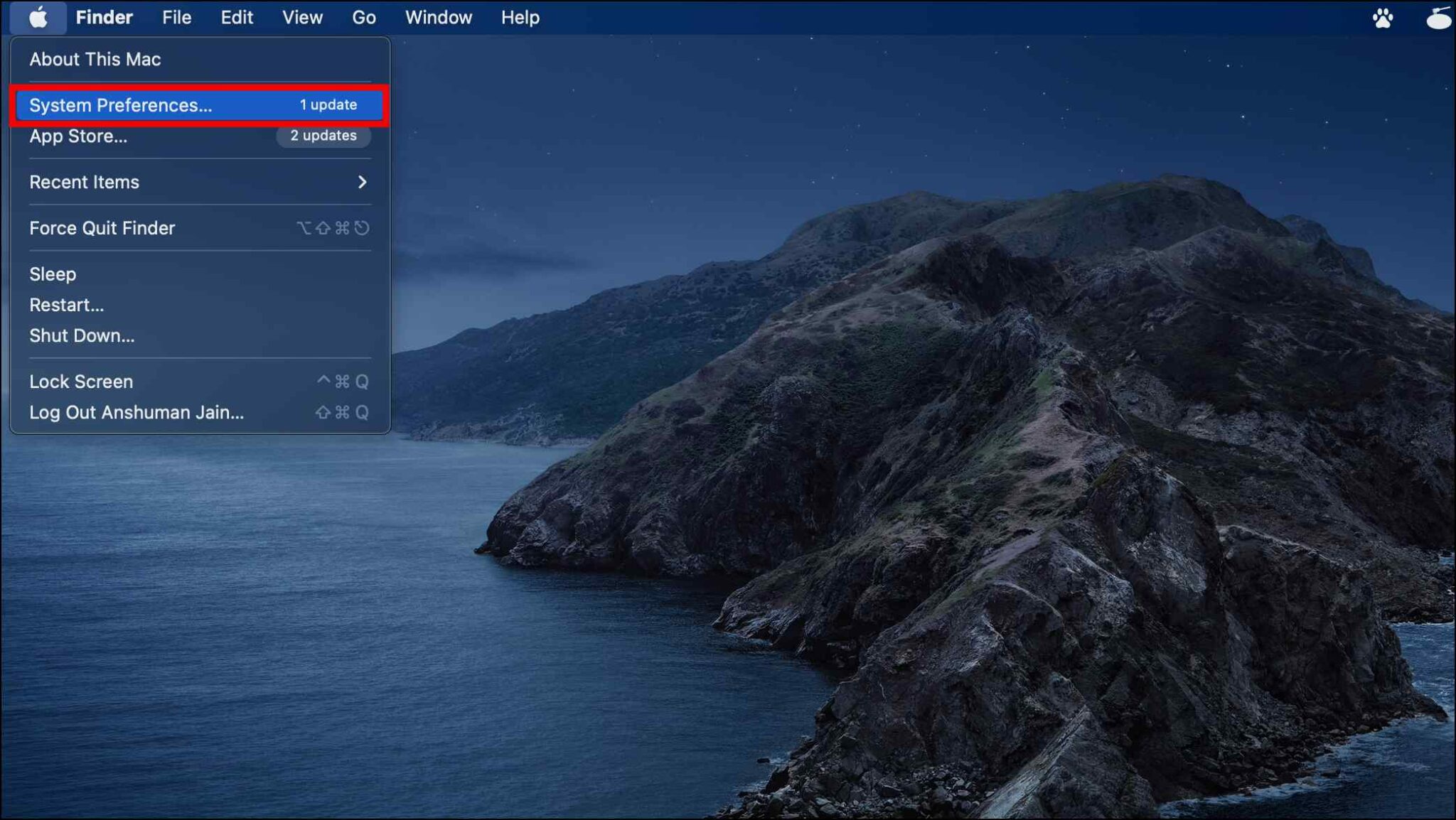The image size is (1456, 820).
Task: Click the Recent Items chevron arrow
Action: (362, 182)
